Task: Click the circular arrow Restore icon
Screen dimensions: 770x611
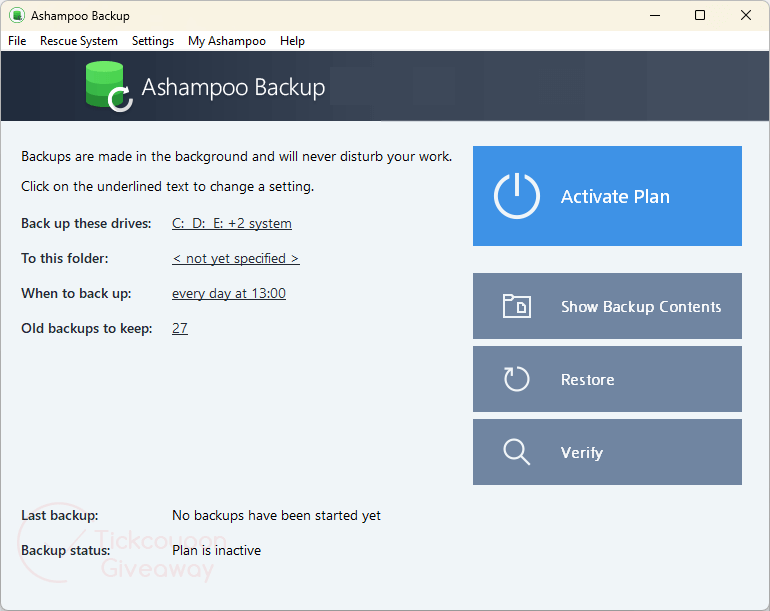Action: (x=517, y=379)
